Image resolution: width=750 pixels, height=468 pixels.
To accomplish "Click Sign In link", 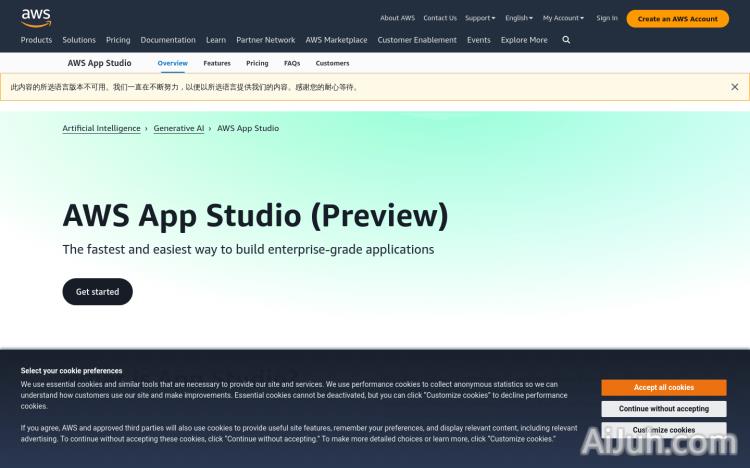I will [607, 18].
